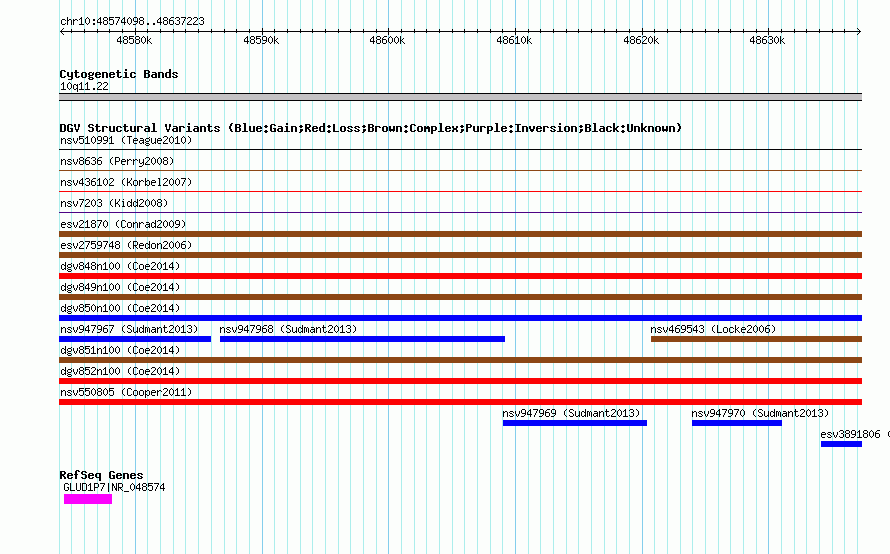Click the Cytogenetic Bands track title
This screenshot has height=554, width=890.
point(119,74)
